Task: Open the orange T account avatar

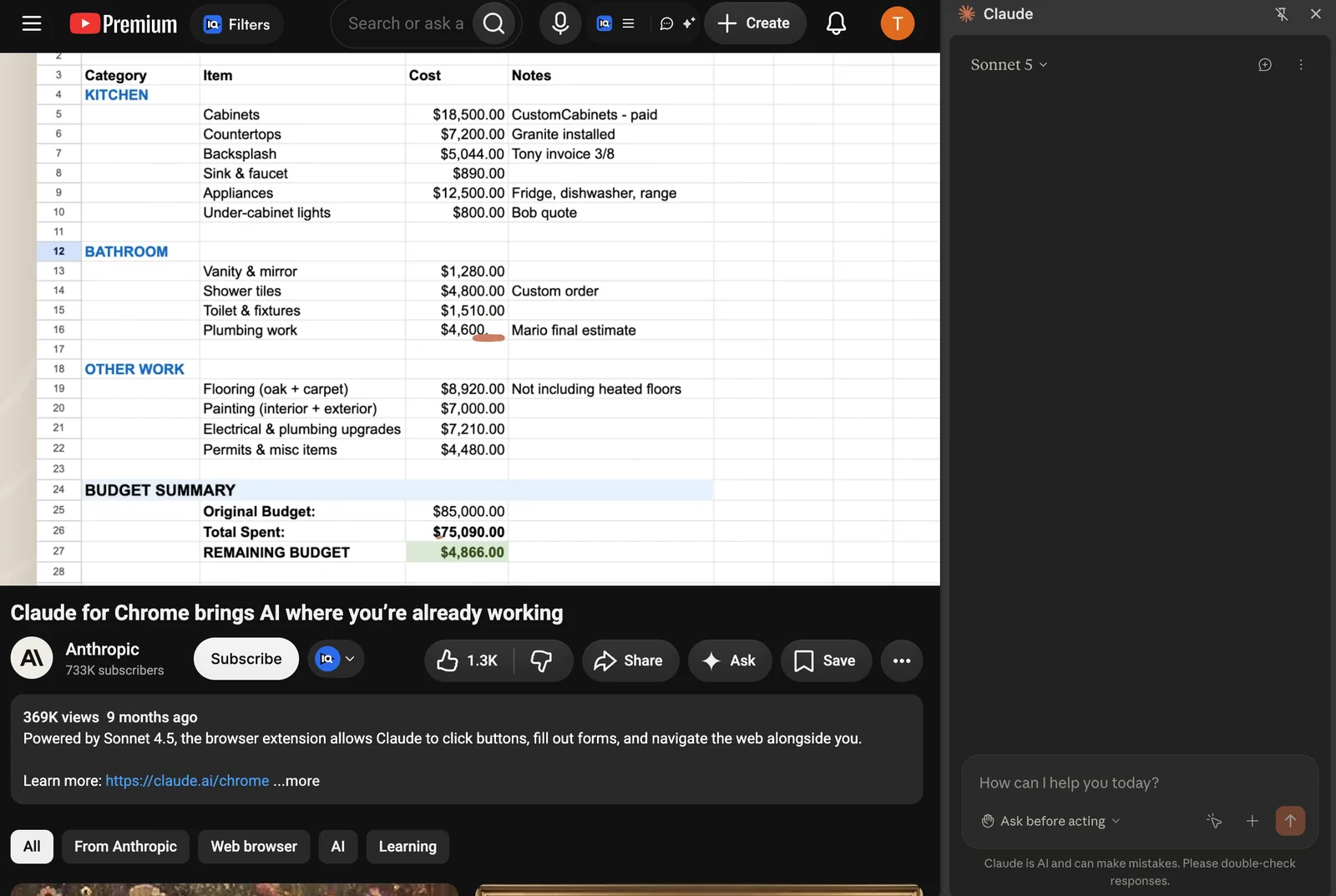Action: [898, 23]
